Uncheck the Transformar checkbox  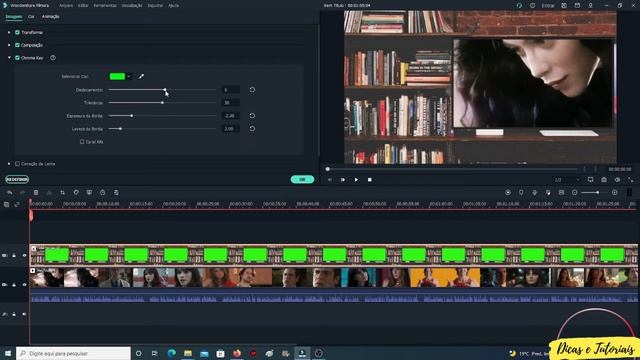pyautogui.click(x=17, y=32)
